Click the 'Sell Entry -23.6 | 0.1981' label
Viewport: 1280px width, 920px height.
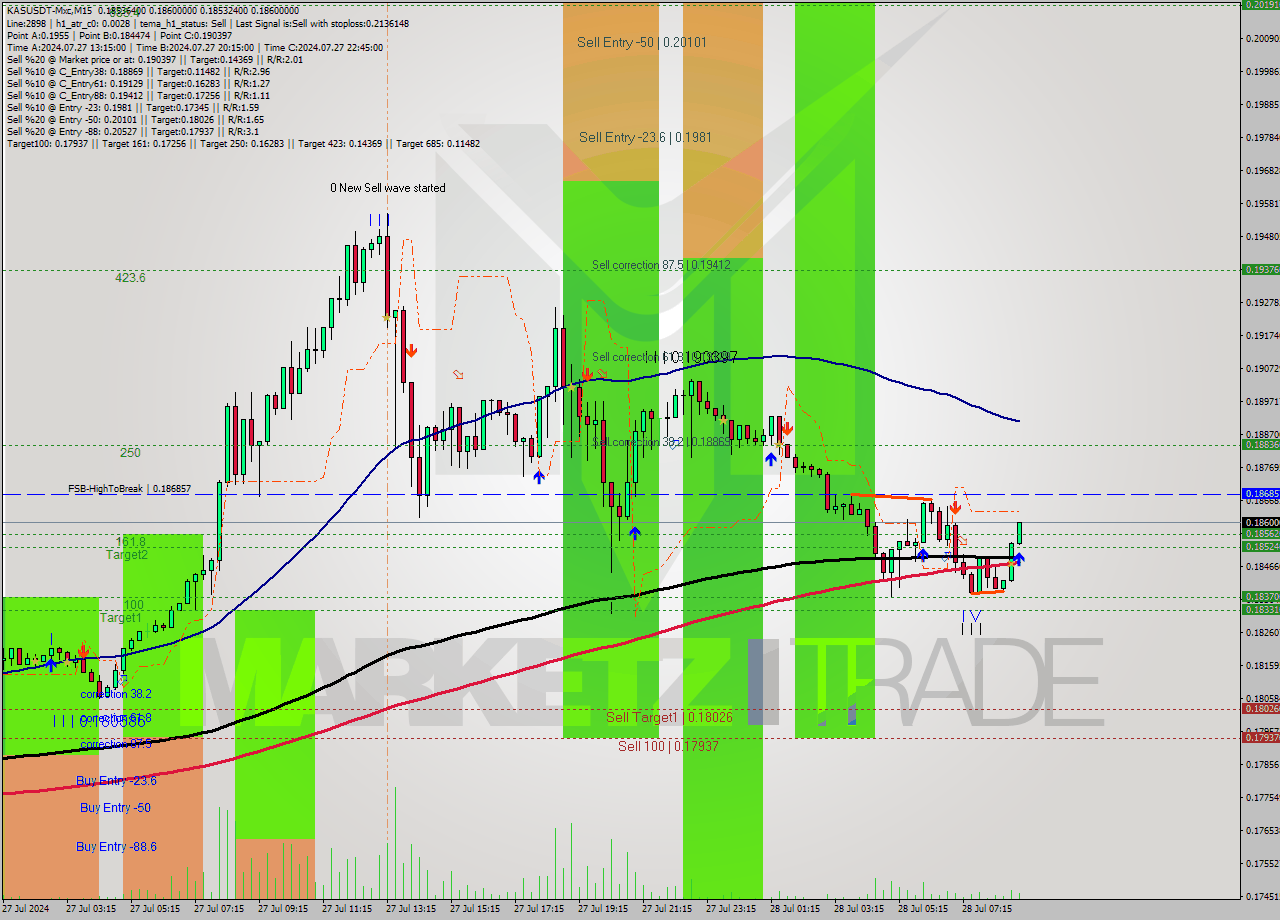(645, 137)
